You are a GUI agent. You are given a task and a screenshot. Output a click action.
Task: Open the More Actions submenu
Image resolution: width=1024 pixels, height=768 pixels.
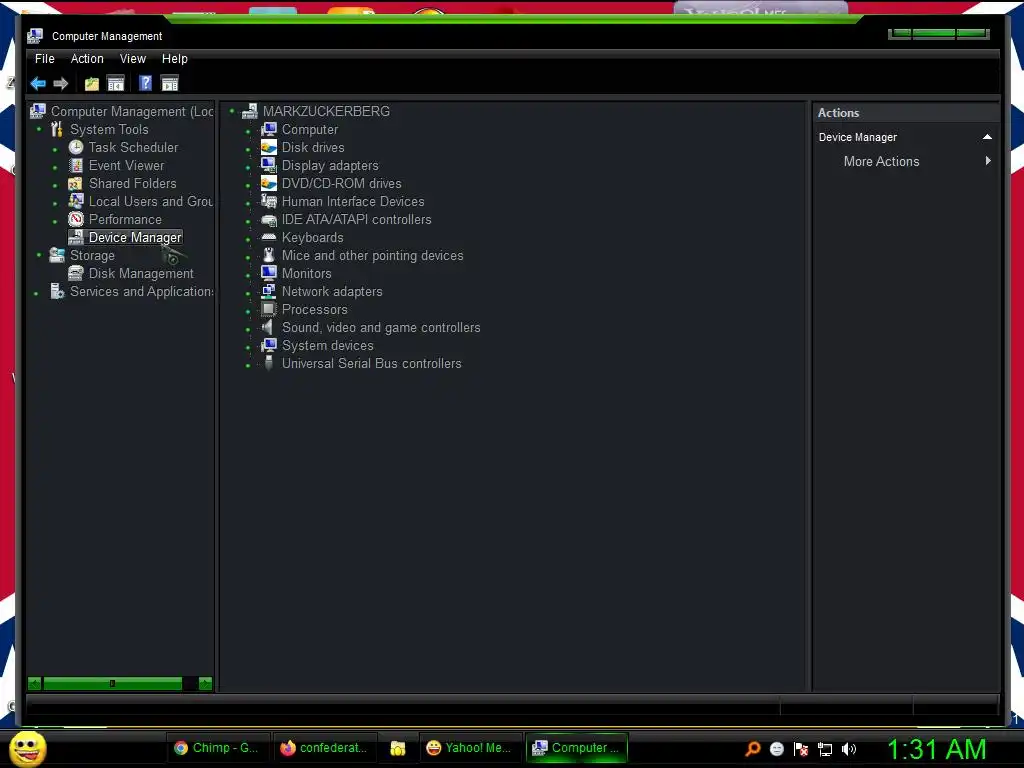881,161
